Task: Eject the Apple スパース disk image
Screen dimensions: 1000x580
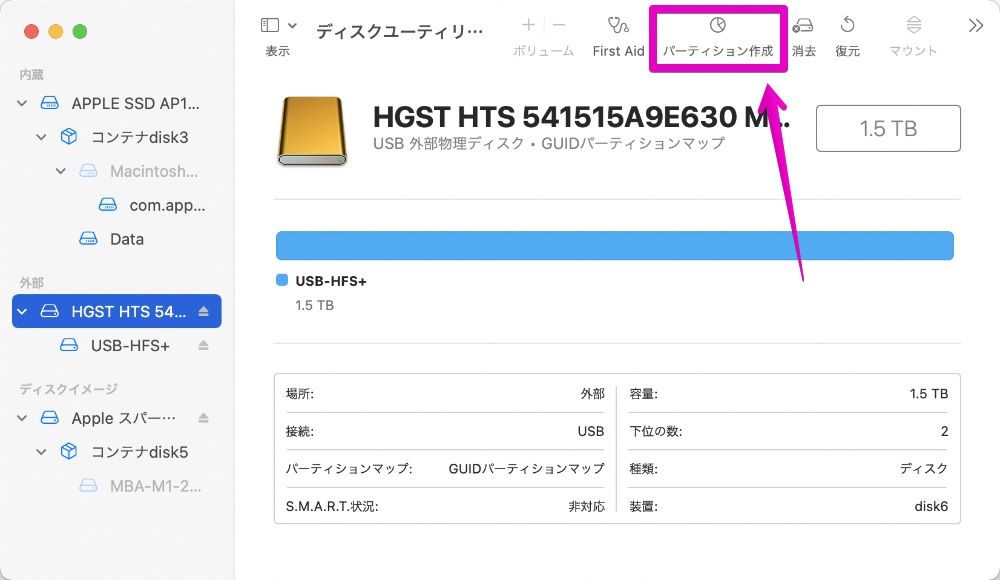Action: tap(203, 418)
